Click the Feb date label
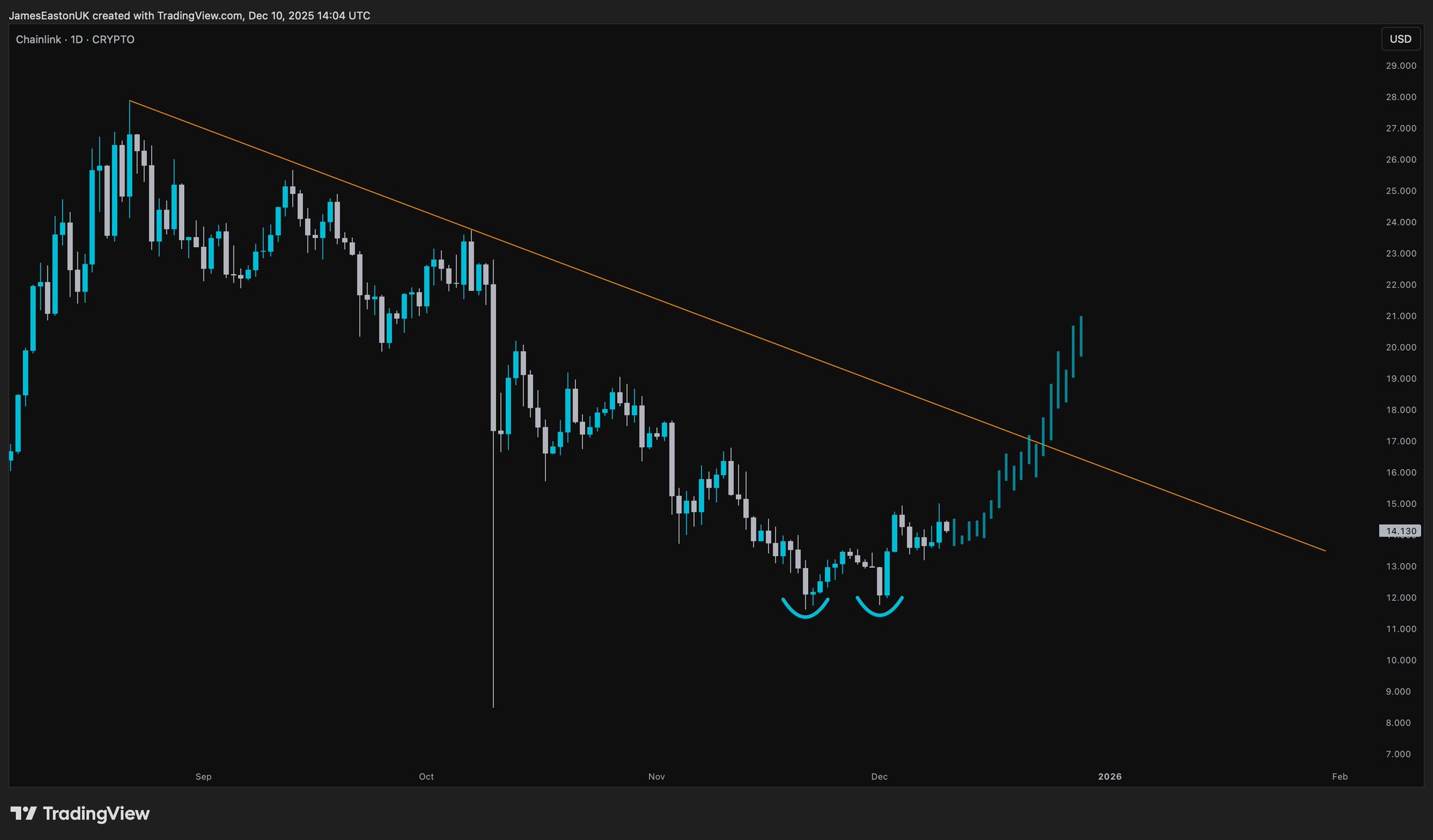Image resolution: width=1433 pixels, height=840 pixels. pyautogui.click(x=1339, y=776)
